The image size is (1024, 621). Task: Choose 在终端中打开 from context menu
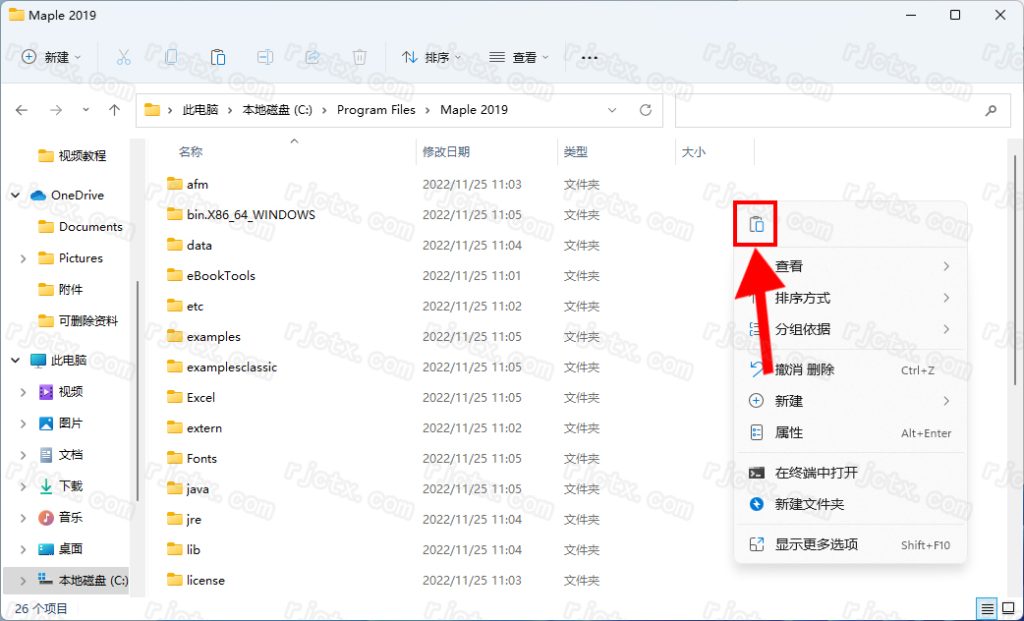pos(816,473)
